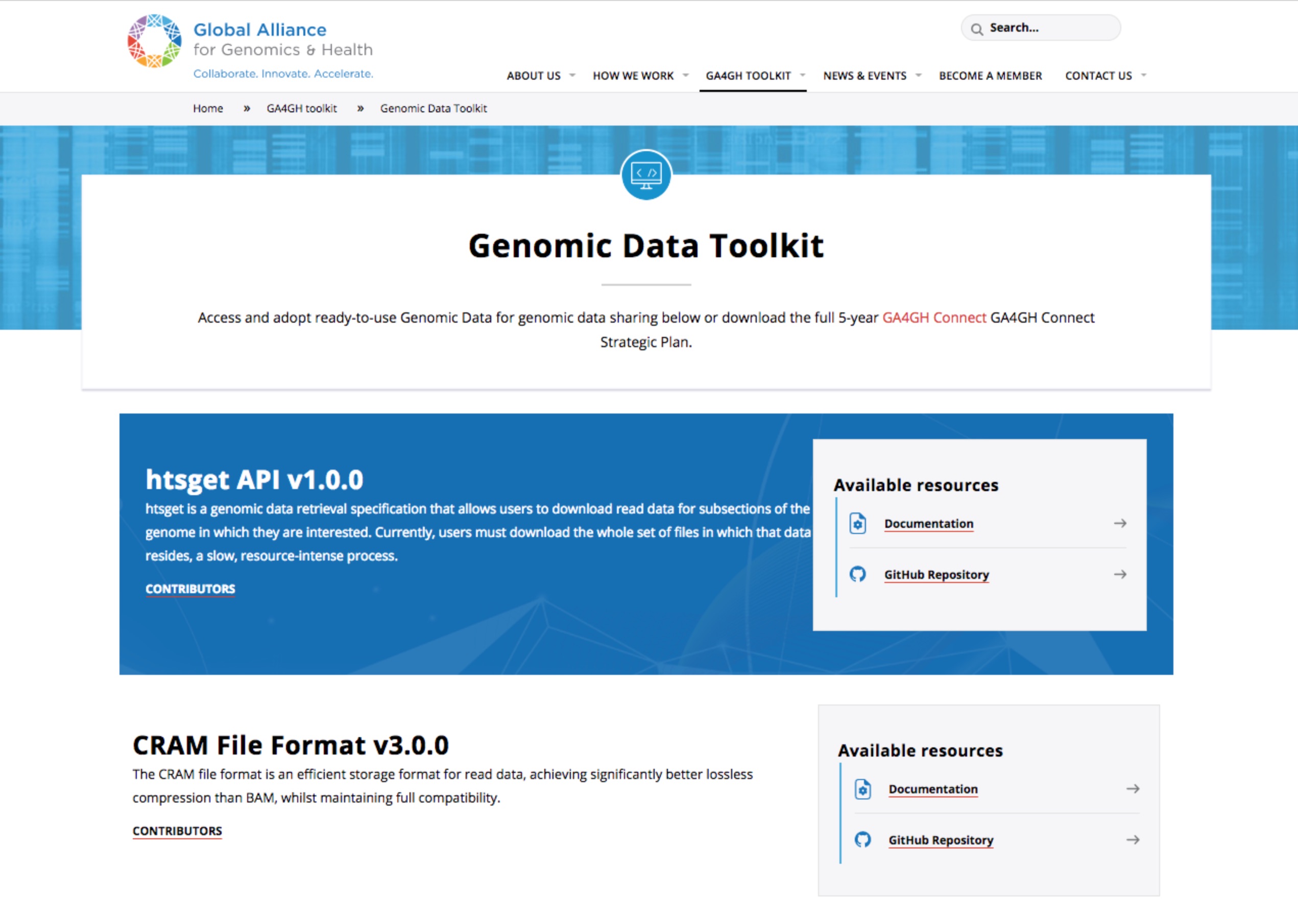Image resolution: width=1298 pixels, height=924 pixels.
Task: Go to GA4GH toolkit breadcrumb
Action: 302,108
